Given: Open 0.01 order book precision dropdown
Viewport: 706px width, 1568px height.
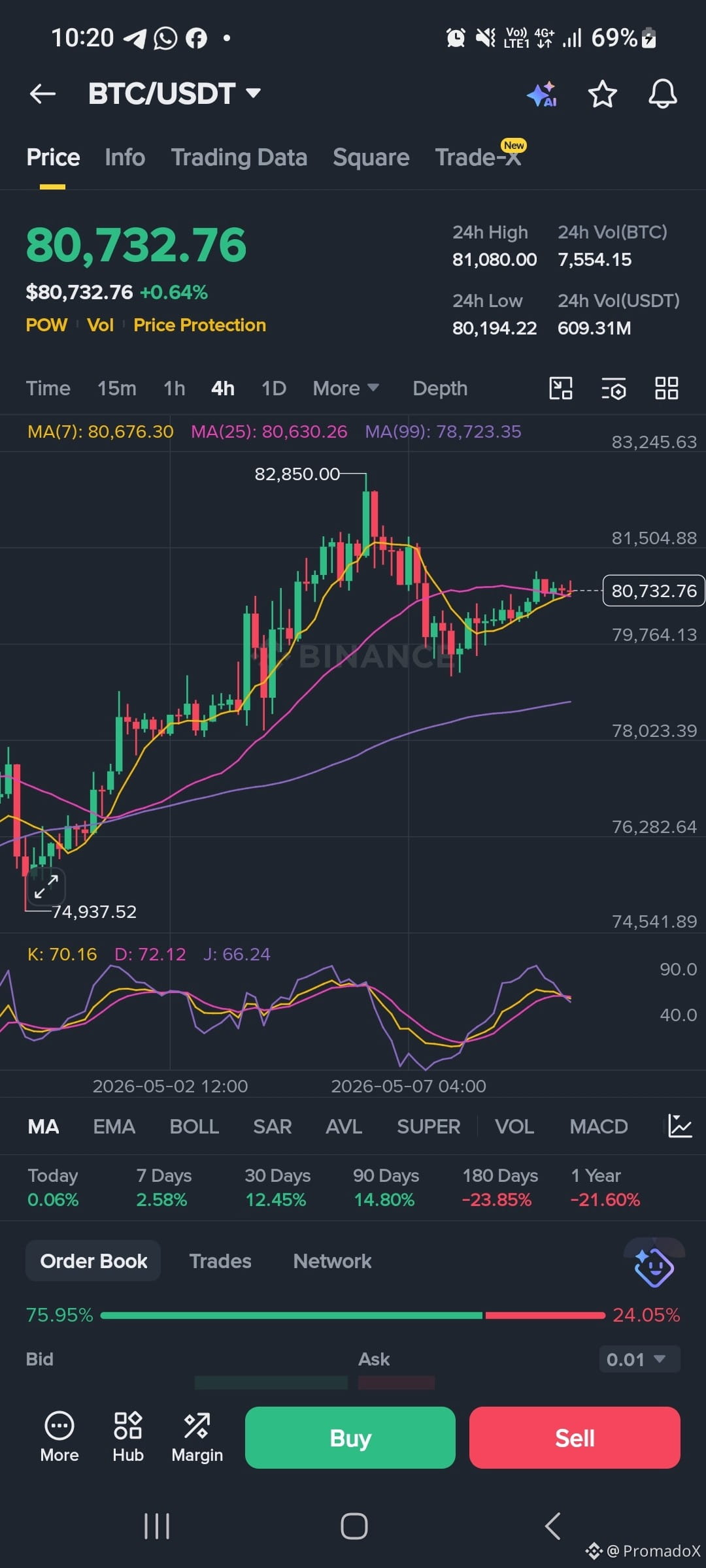Looking at the screenshot, I should [639, 1360].
